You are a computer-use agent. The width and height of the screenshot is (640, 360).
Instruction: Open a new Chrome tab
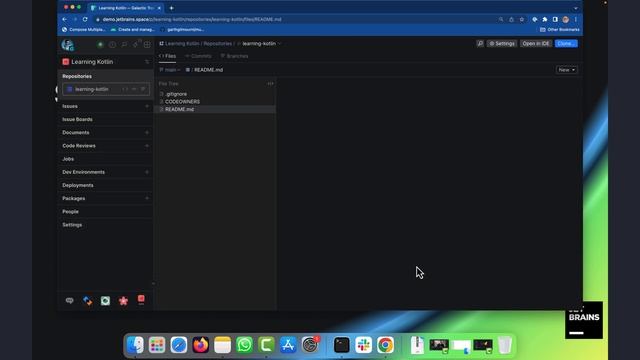pyautogui.click(x=171, y=8)
